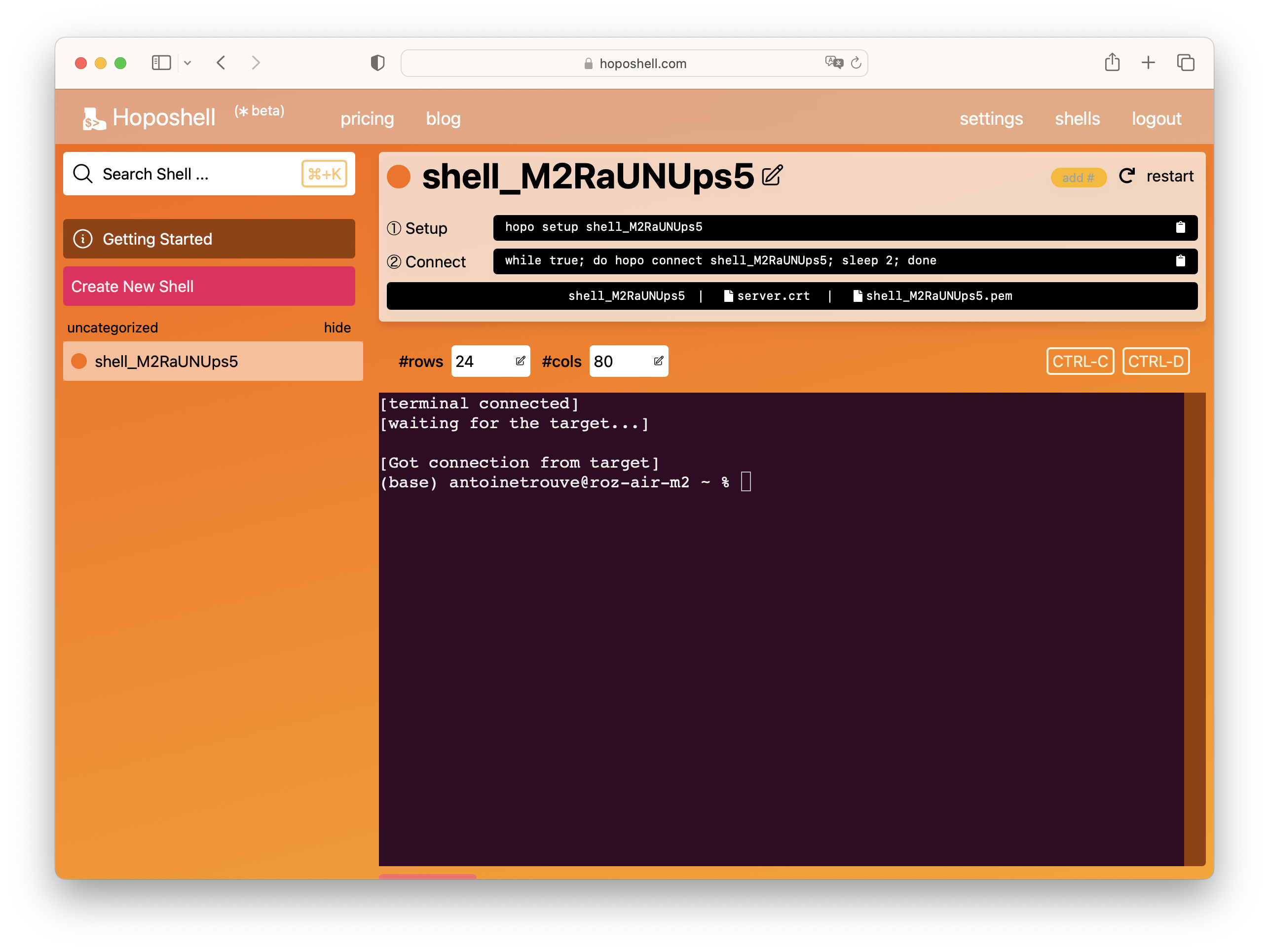
Task: Select shell_M2RaUNUps5 in the sidebar list
Action: pyautogui.click(x=213, y=361)
